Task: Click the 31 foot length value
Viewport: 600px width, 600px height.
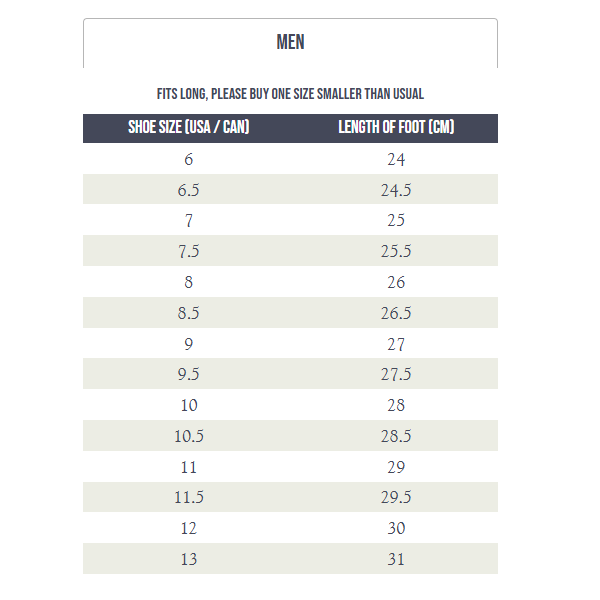Action: tap(396, 559)
